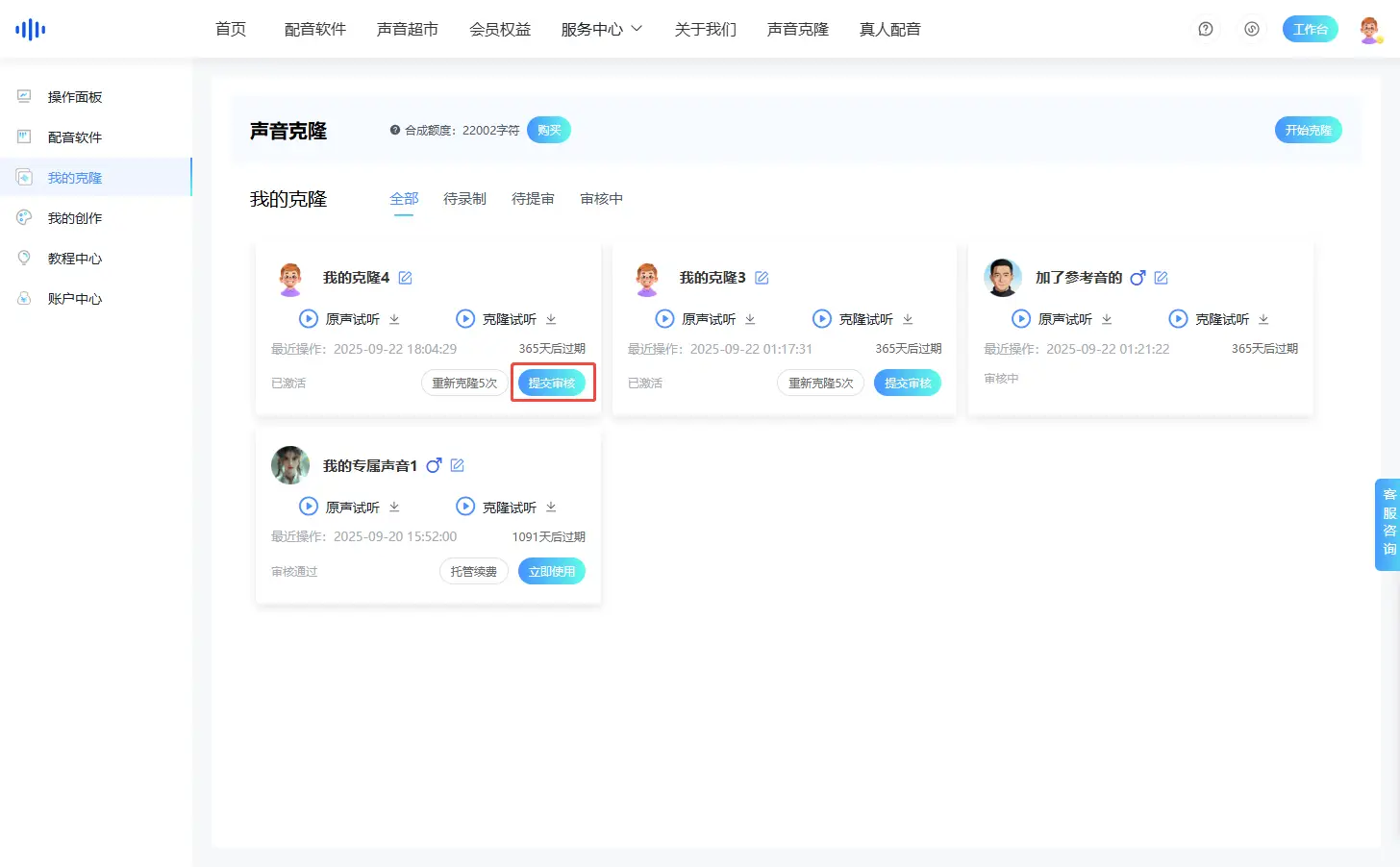Play cloned voice preview of 我的克隆3
Image resolution: width=1400 pixels, height=867 pixels.
click(x=822, y=319)
